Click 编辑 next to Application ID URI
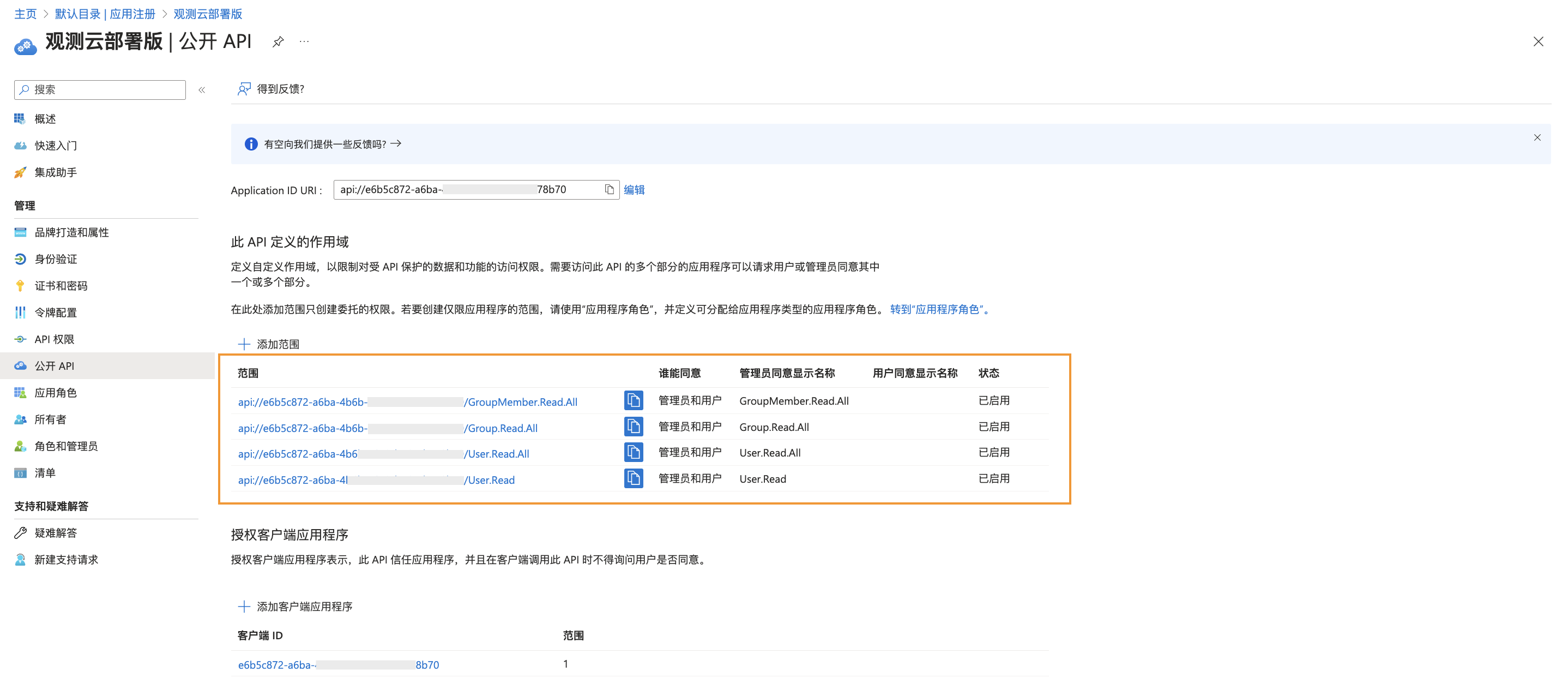Image resolution: width=1568 pixels, height=696 pixels. (634, 189)
